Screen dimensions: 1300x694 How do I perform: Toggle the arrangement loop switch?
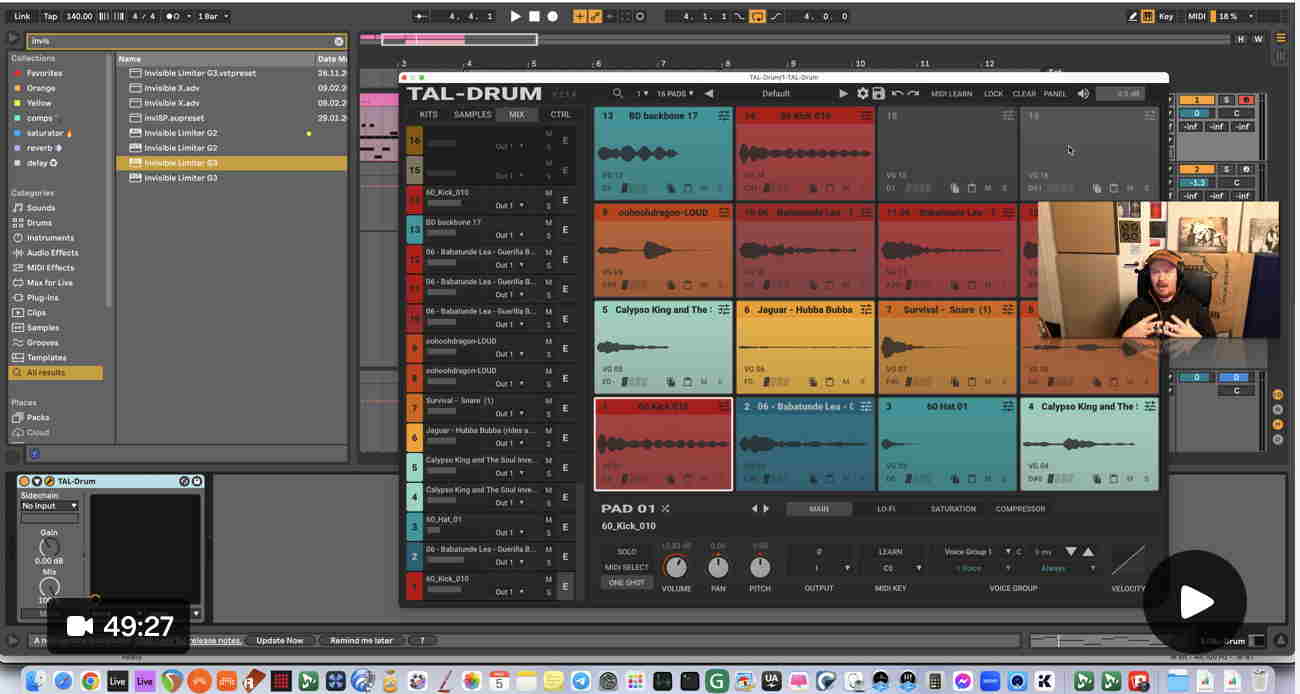pos(757,16)
